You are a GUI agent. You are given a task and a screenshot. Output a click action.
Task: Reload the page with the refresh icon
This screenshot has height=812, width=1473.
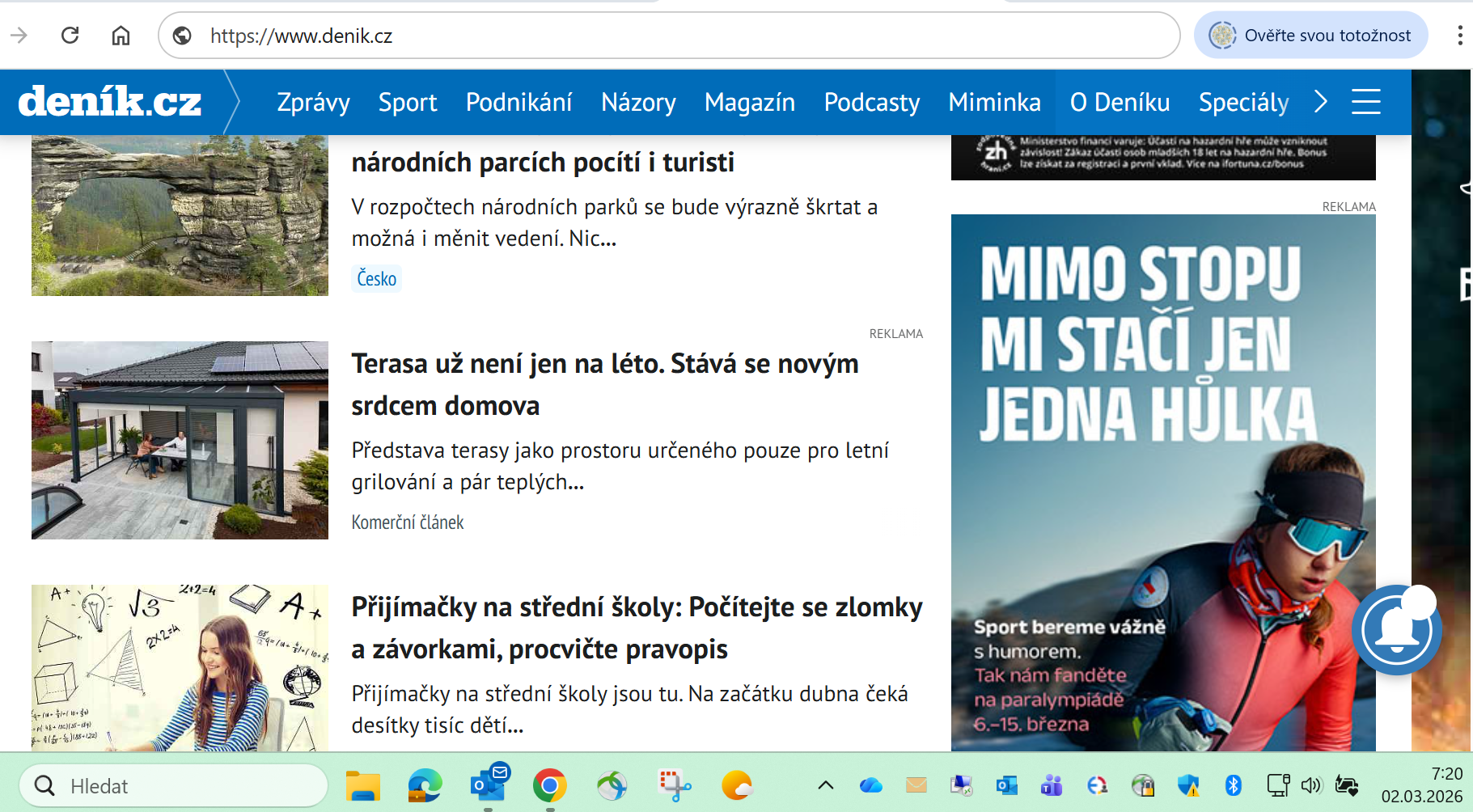tap(70, 36)
